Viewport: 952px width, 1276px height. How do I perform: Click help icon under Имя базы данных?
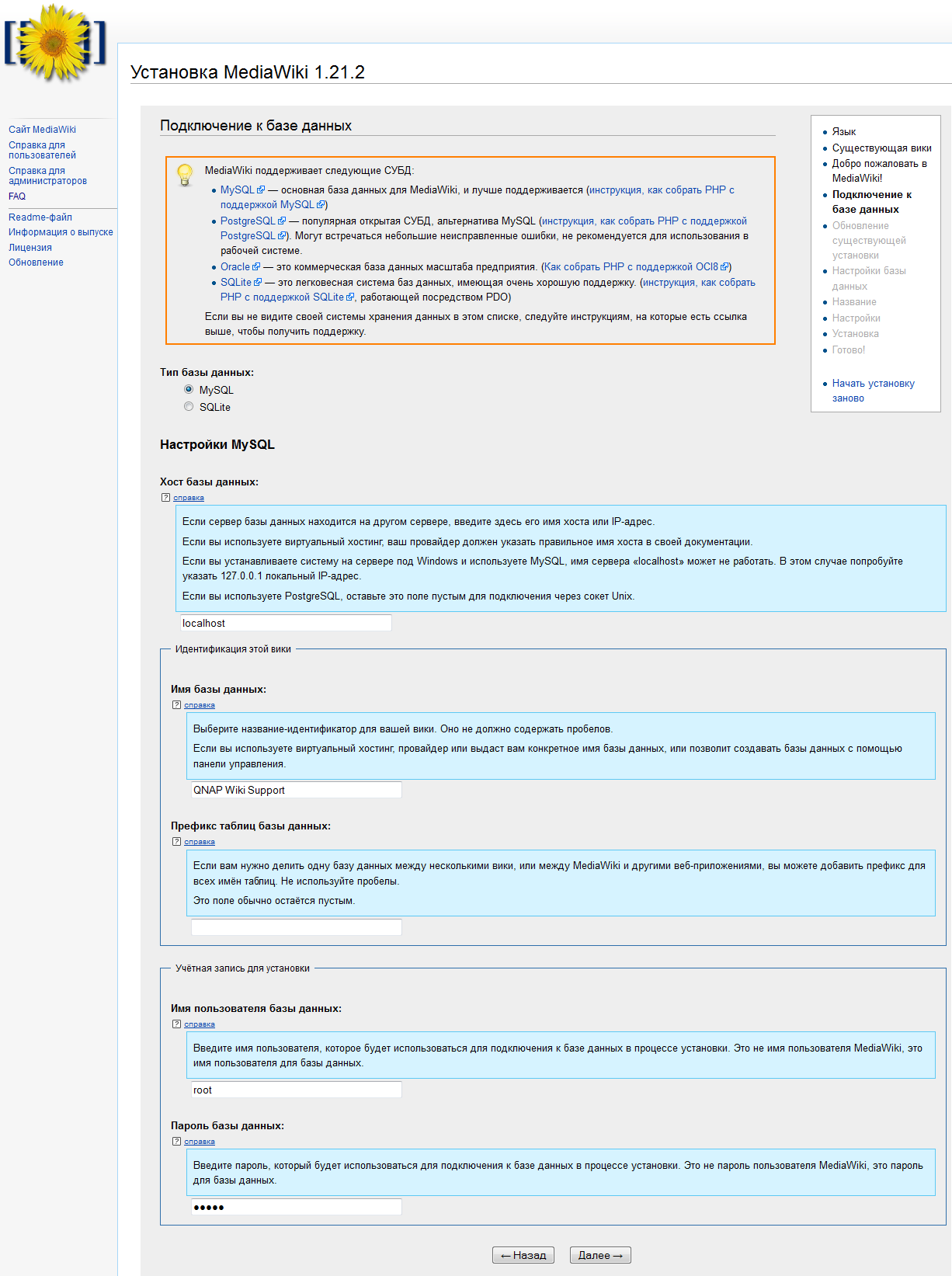pyautogui.click(x=176, y=705)
